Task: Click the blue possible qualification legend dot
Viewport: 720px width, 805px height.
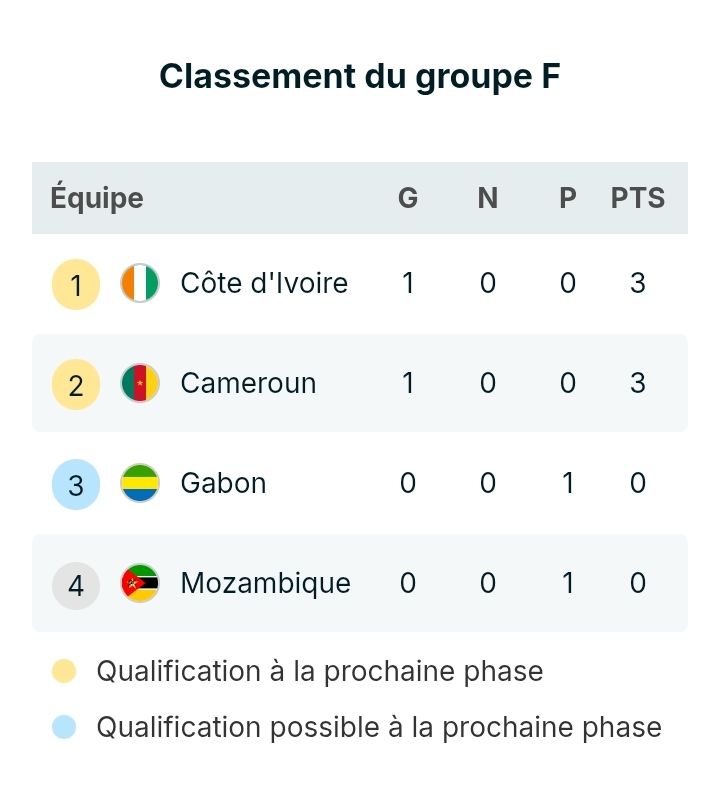Action: [64, 727]
